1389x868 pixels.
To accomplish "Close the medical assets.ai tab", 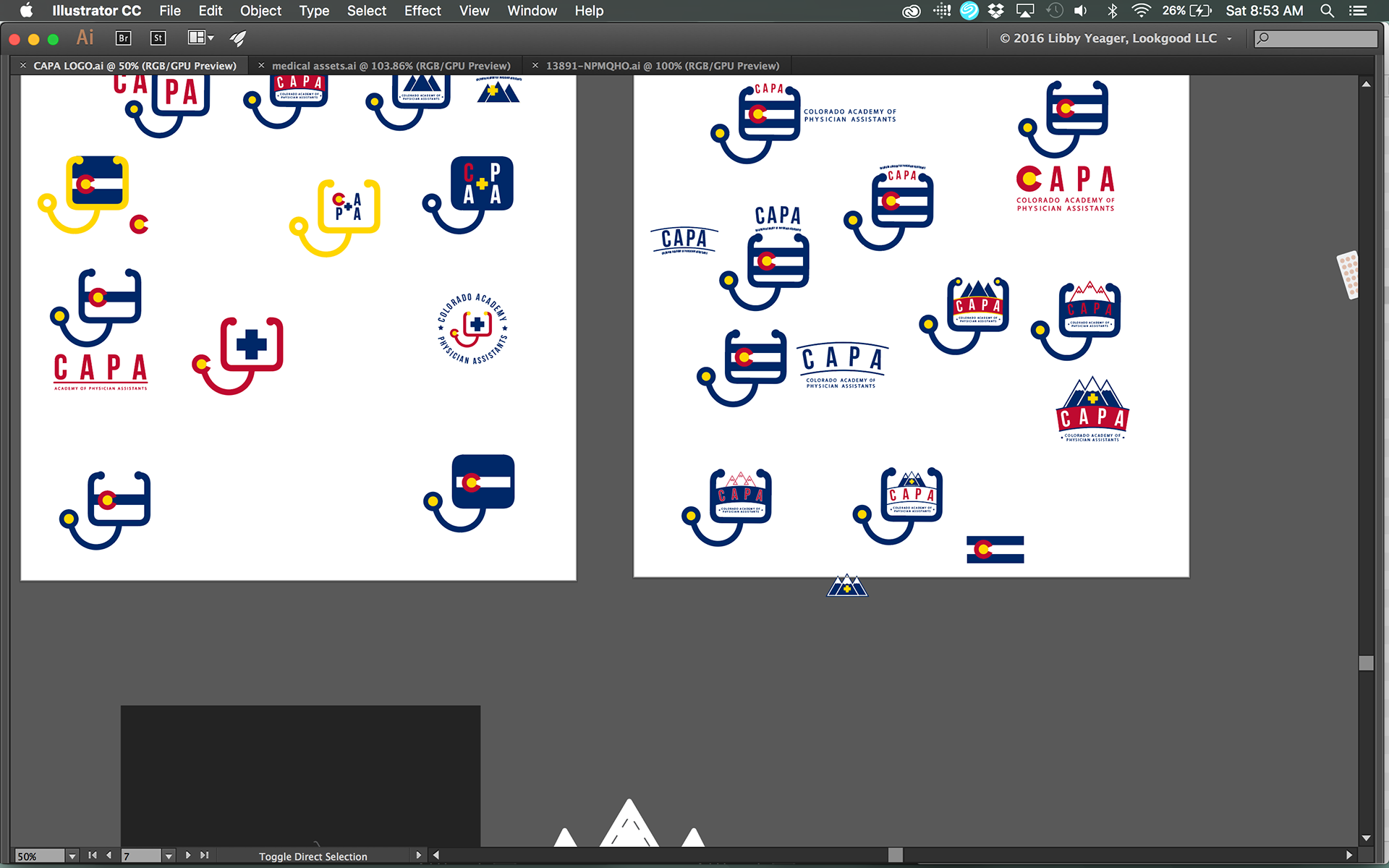I will [261, 65].
